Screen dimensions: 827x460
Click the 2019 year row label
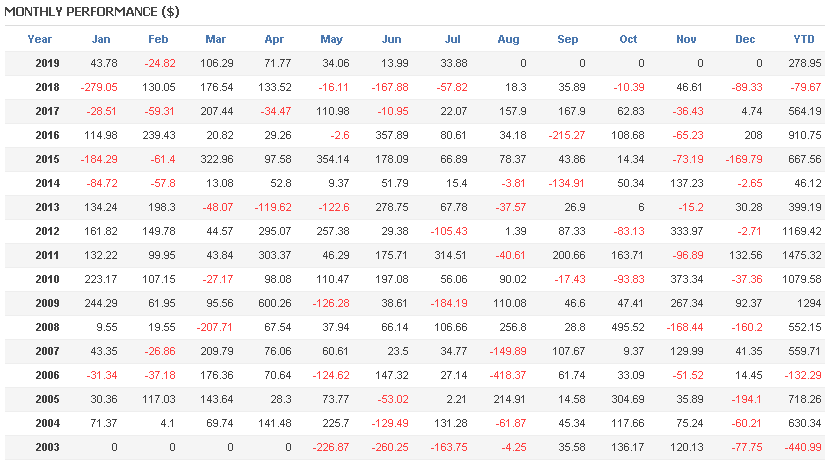(x=47, y=63)
